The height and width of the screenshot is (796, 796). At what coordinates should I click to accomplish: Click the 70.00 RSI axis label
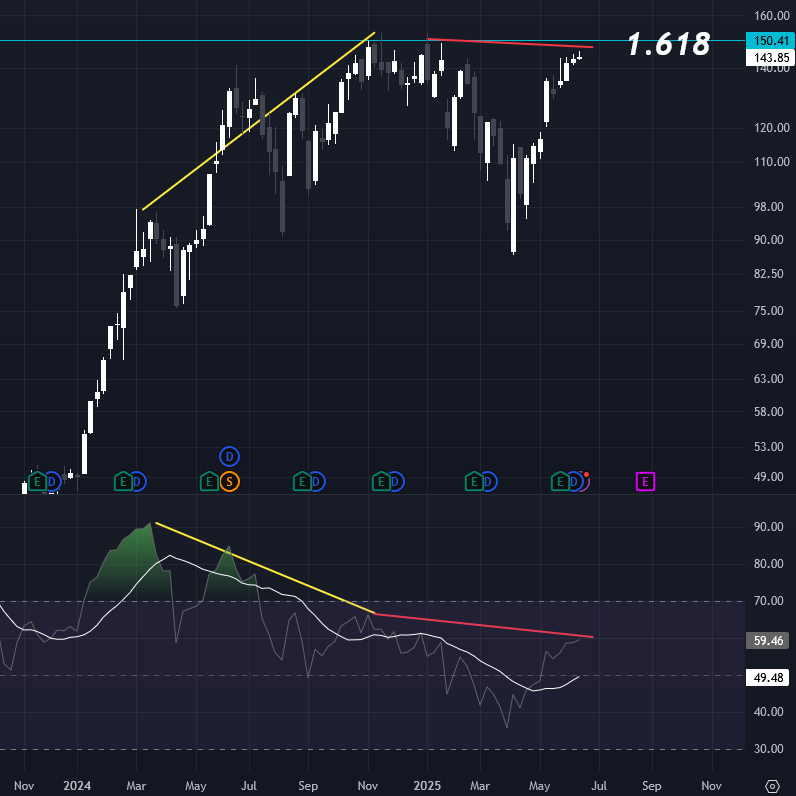[769, 601]
